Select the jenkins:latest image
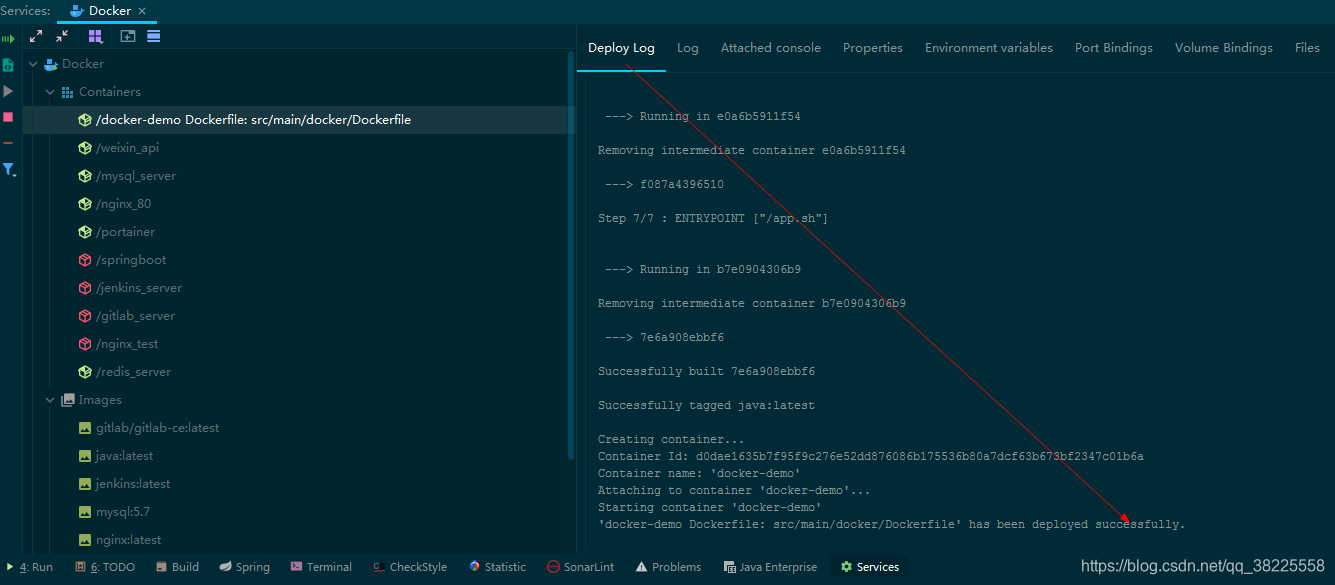This screenshot has width=1335, height=585. pyautogui.click(x=133, y=484)
